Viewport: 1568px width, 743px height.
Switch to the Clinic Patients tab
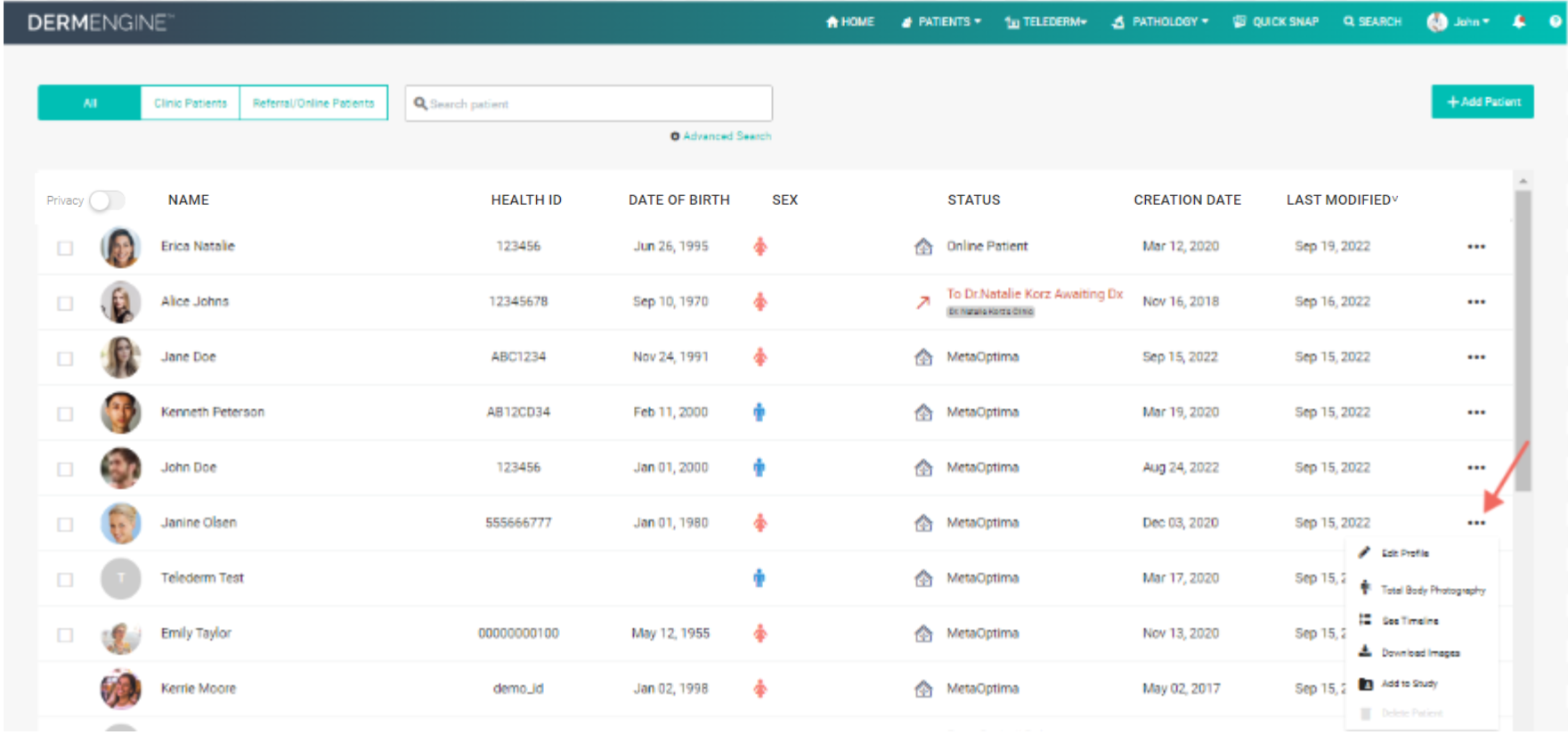191,103
